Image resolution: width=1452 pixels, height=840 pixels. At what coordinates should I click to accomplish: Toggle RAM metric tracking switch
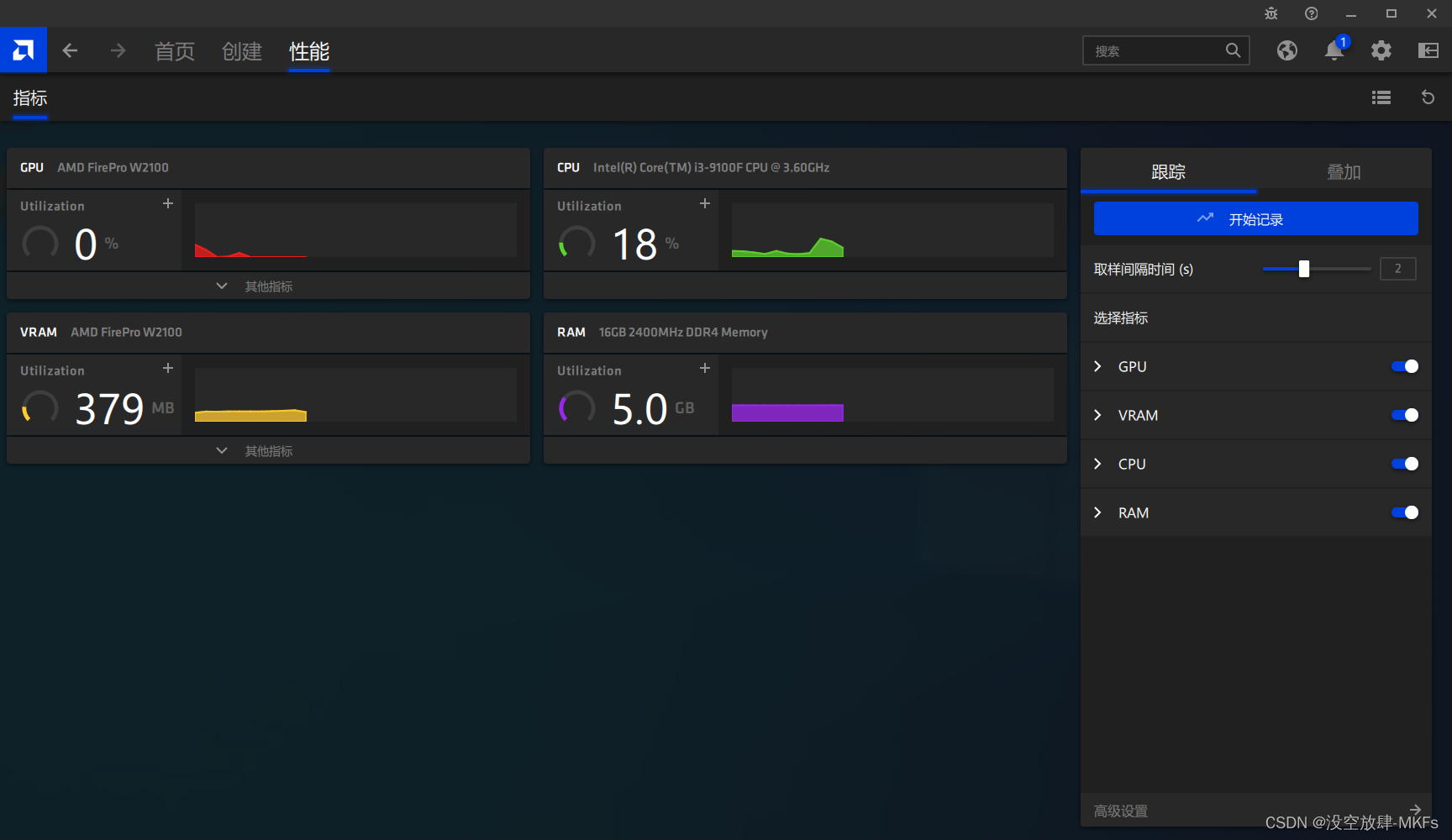coord(1405,512)
